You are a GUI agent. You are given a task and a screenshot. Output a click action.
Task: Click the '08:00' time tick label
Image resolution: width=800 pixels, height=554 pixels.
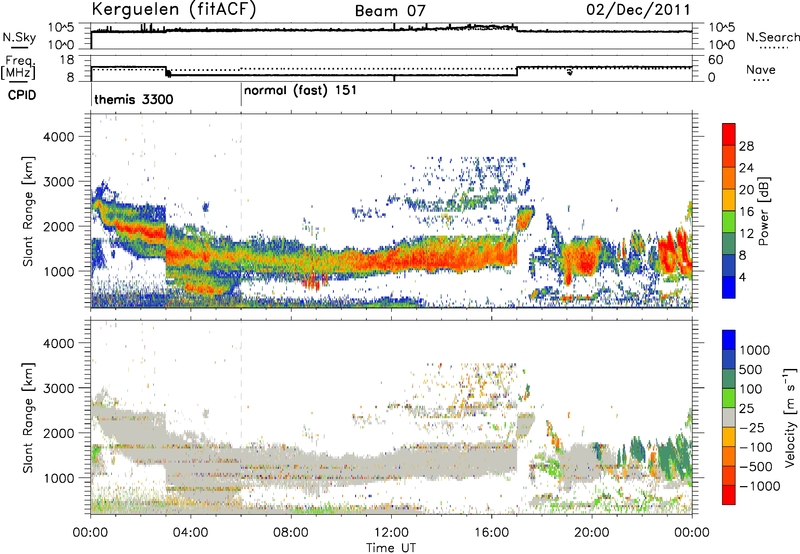[291, 533]
